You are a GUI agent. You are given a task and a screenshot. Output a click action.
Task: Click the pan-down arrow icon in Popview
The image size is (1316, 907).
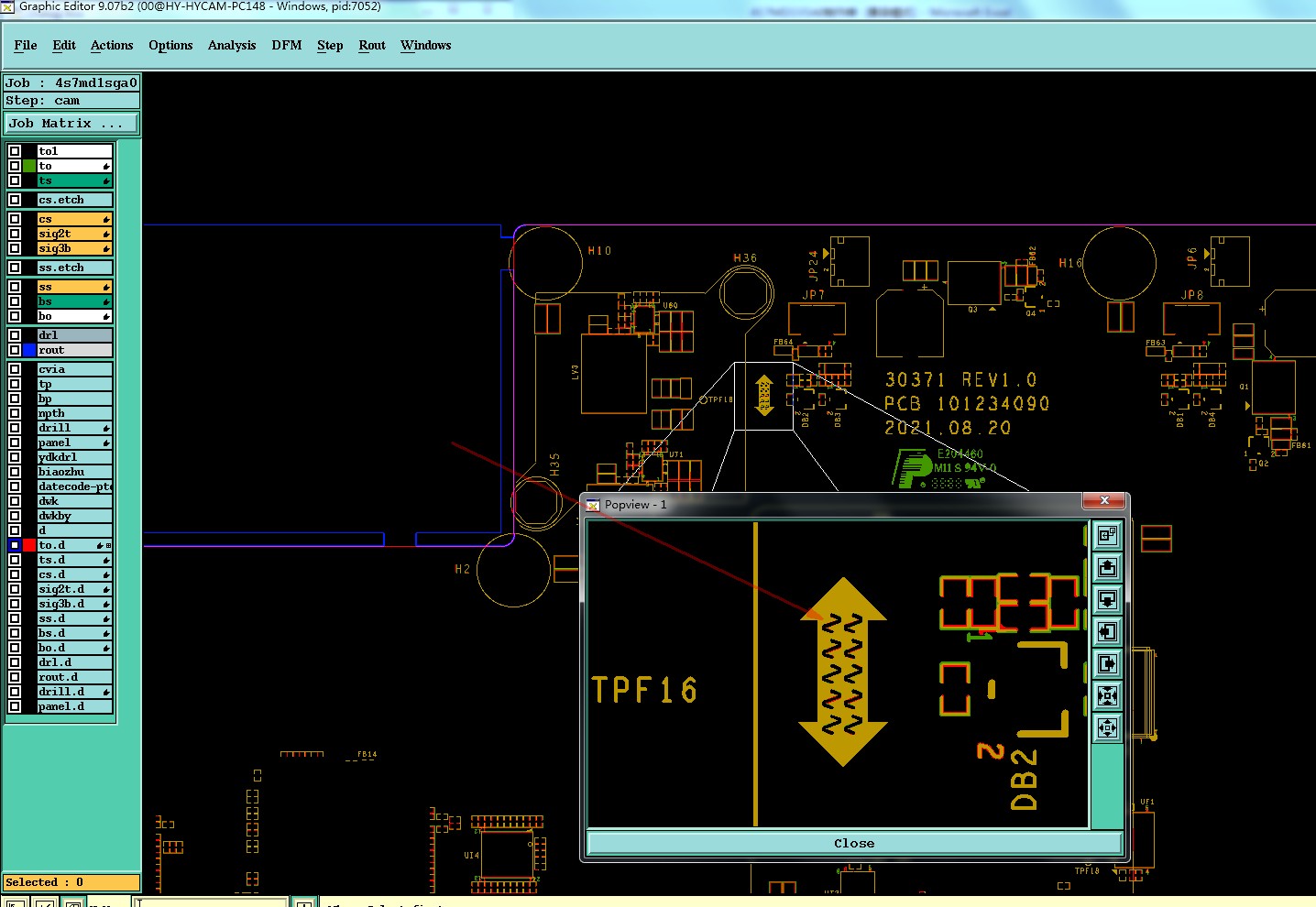tap(1107, 599)
